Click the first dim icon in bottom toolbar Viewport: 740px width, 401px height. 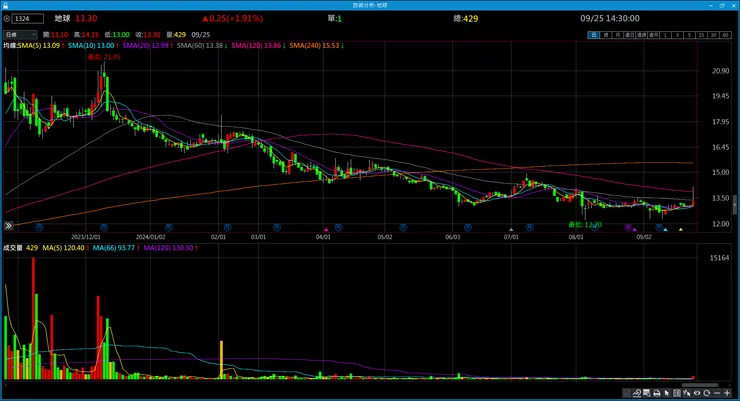tap(627, 393)
